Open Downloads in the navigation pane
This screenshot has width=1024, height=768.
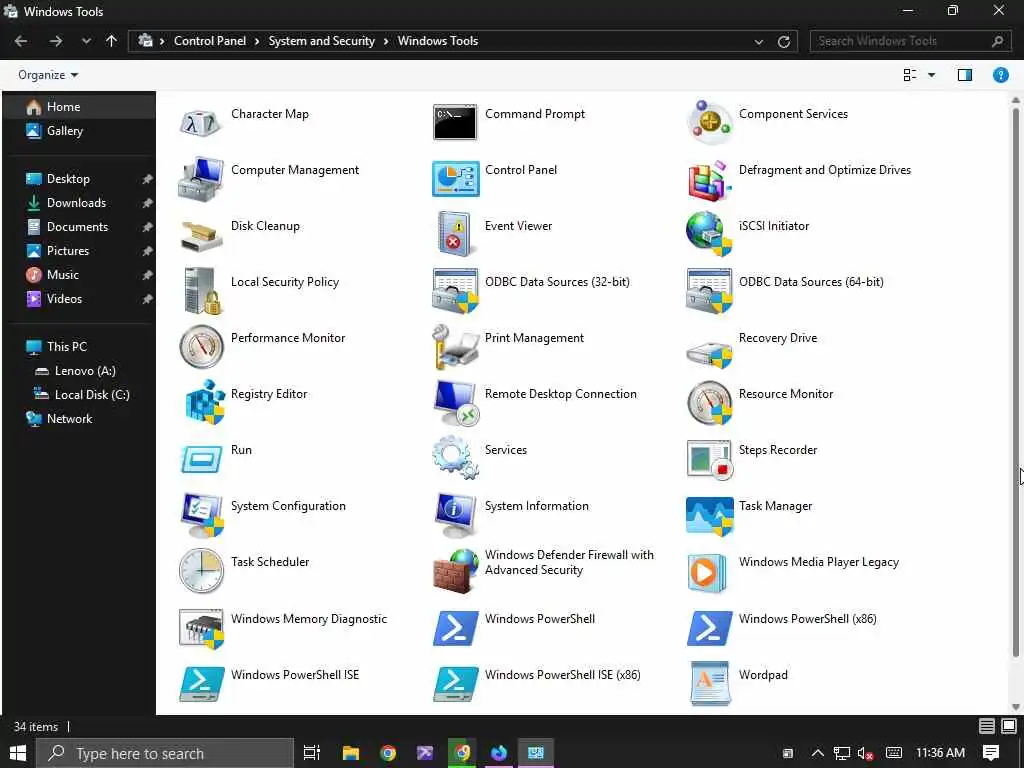pyautogui.click(x=80, y=202)
